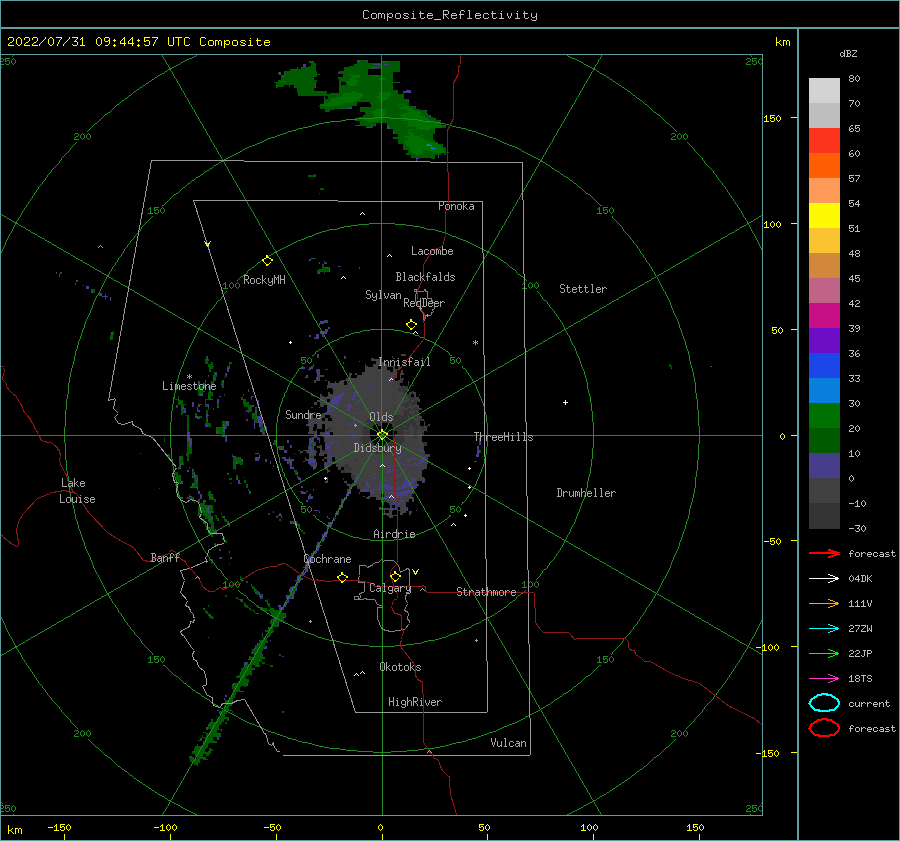900x841 pixels.
Task: Click the '27ZW' legend text
Action: (860, 629)
